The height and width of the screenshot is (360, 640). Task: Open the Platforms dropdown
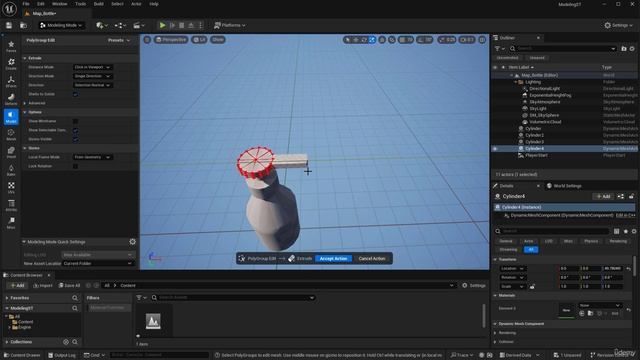tap(229, 25)
